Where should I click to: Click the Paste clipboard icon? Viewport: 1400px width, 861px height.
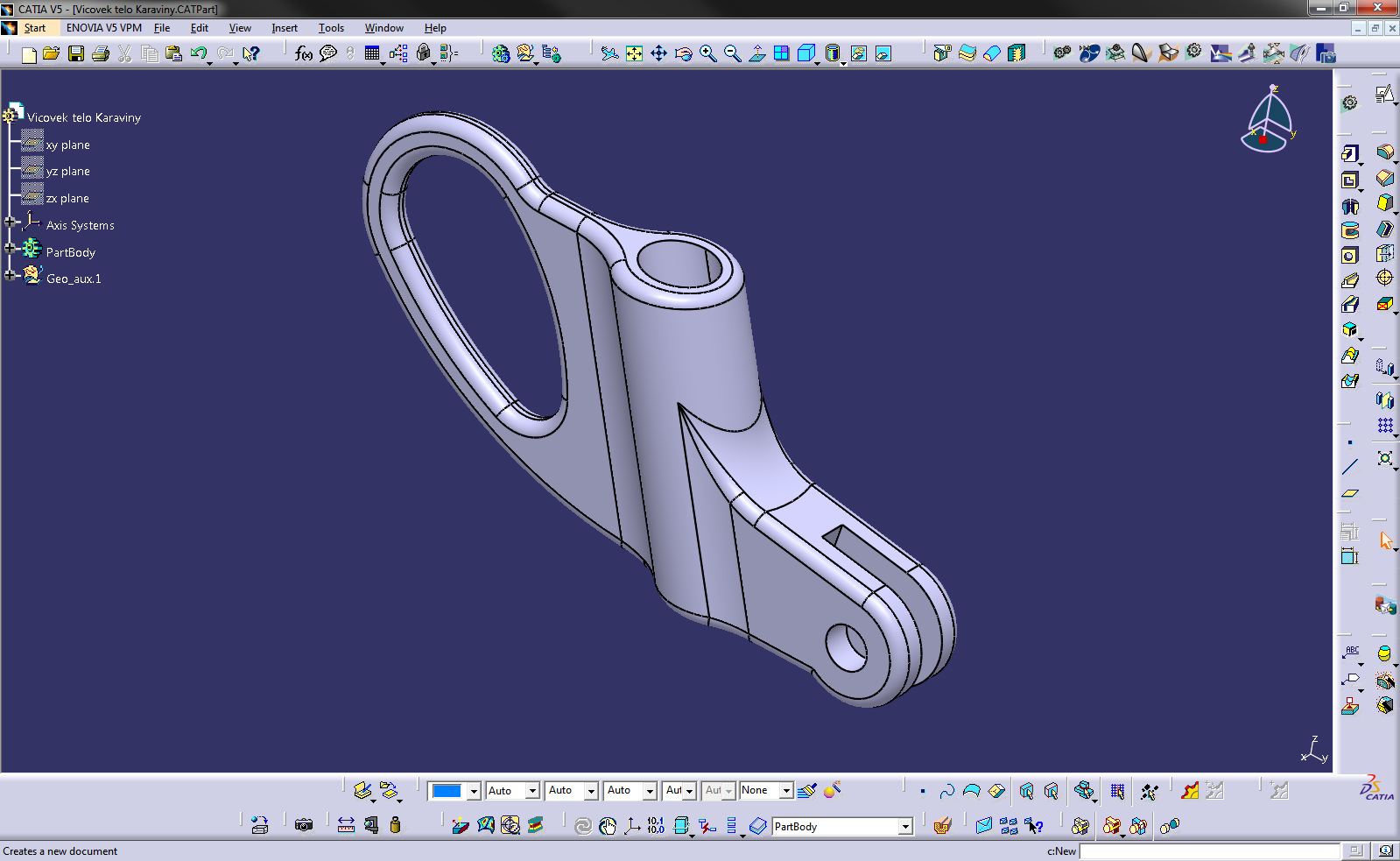coord(173,54)
